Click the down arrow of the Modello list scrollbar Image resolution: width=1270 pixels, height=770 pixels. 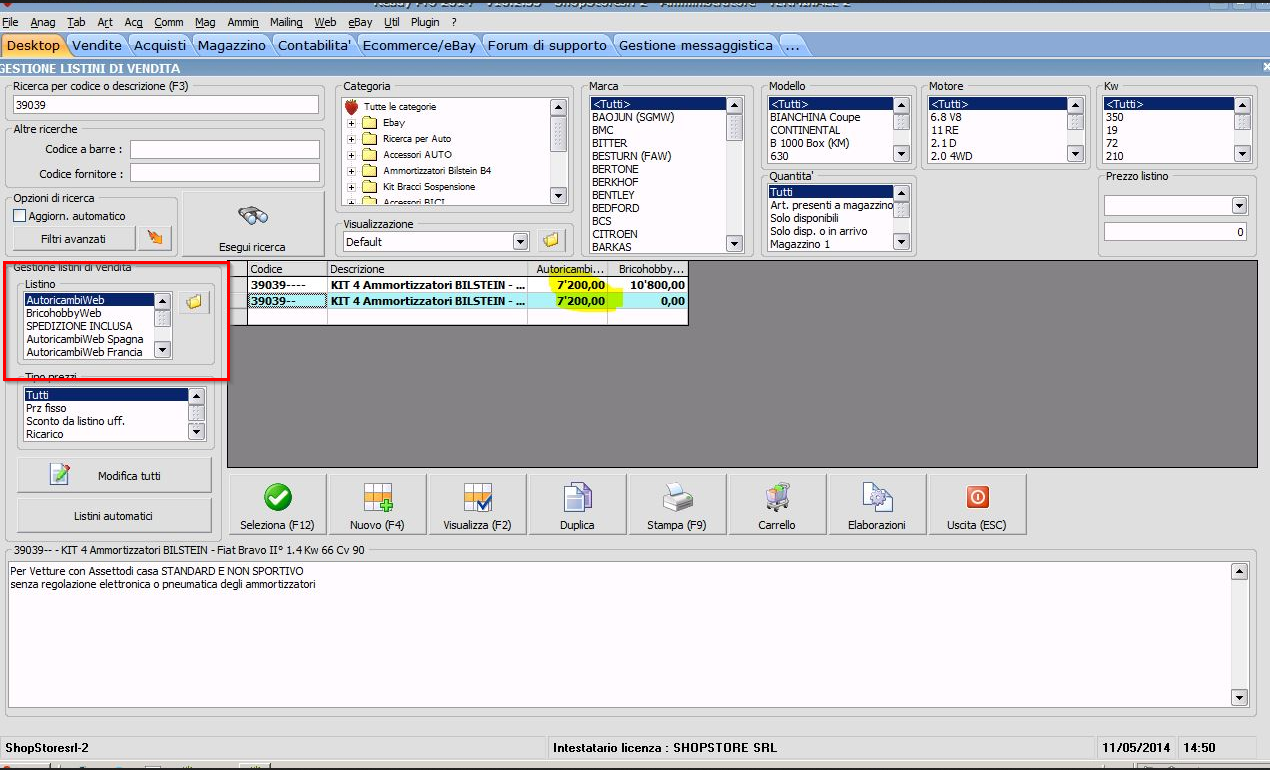pos(901,154)
